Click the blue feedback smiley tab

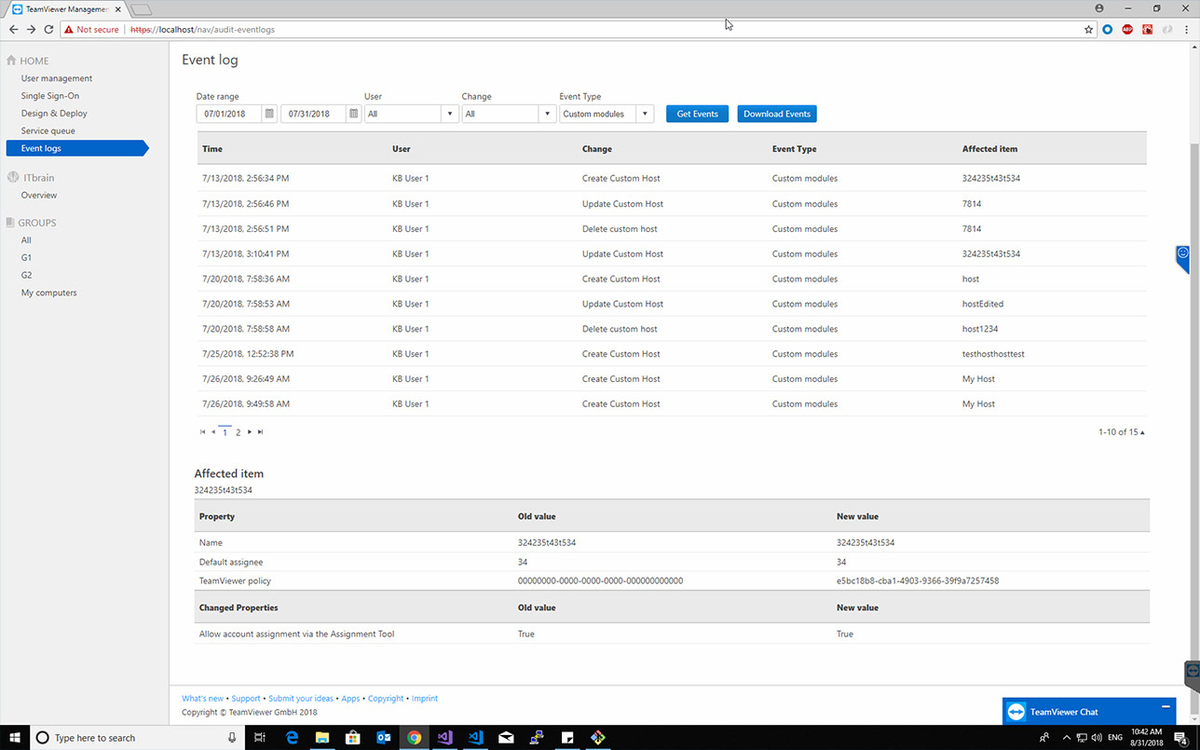[1182, 256]
